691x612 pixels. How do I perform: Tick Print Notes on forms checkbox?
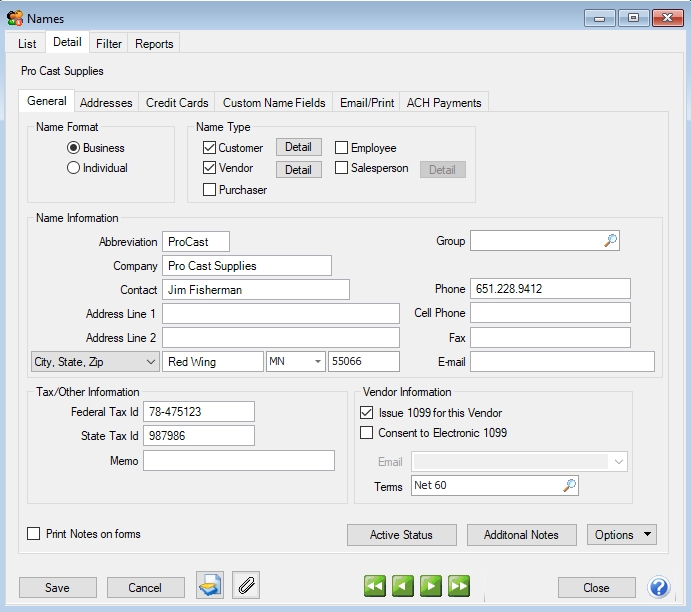click(34, 534)
